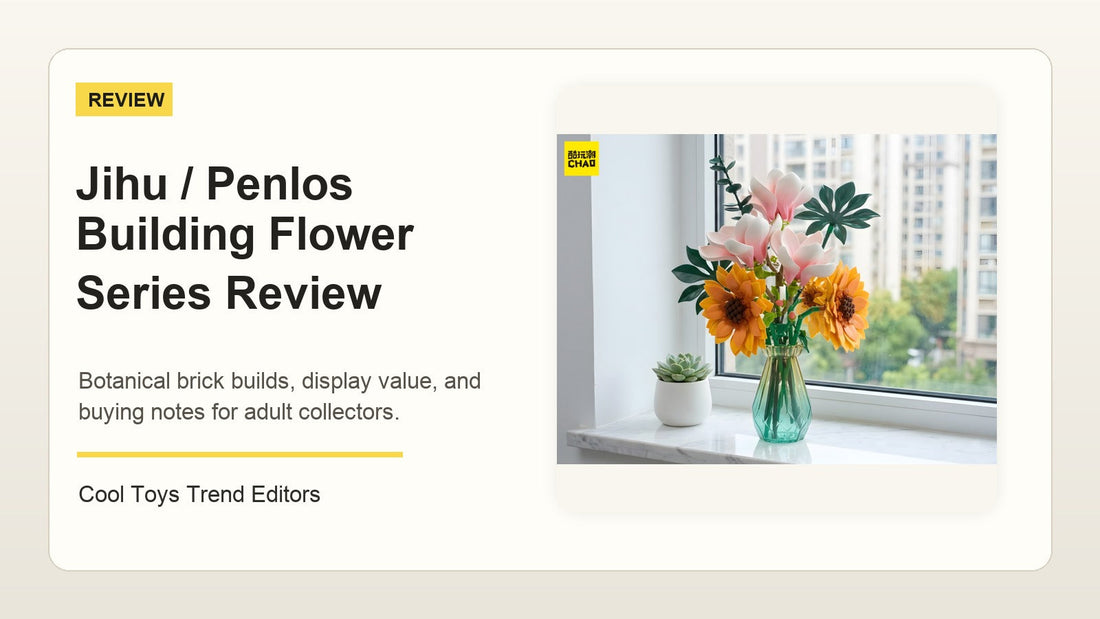1100x619 pixels.
Task: Click the yellow REVIEW badge
Action: 124,100
